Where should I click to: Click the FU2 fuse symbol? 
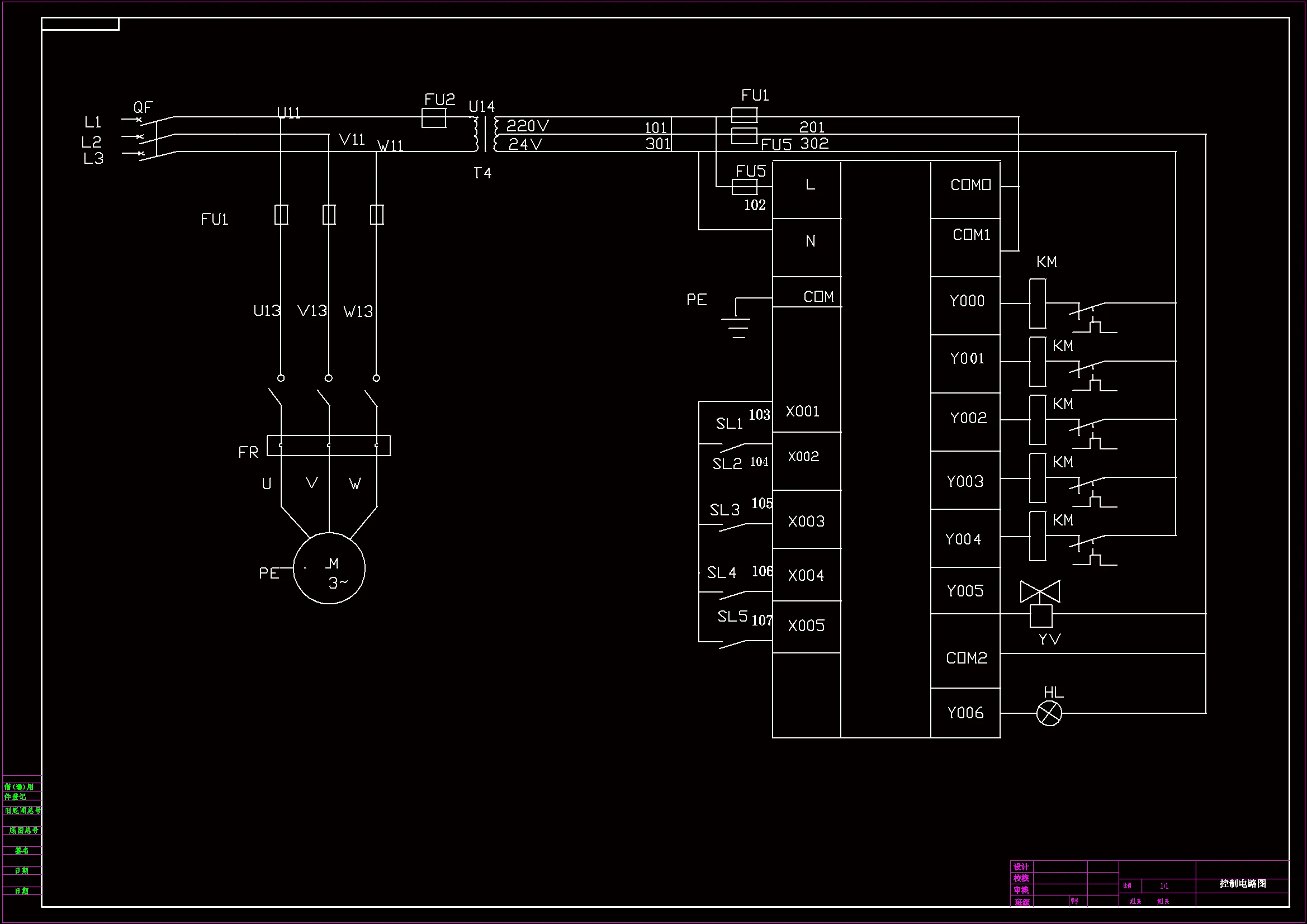tap(434, 118)
